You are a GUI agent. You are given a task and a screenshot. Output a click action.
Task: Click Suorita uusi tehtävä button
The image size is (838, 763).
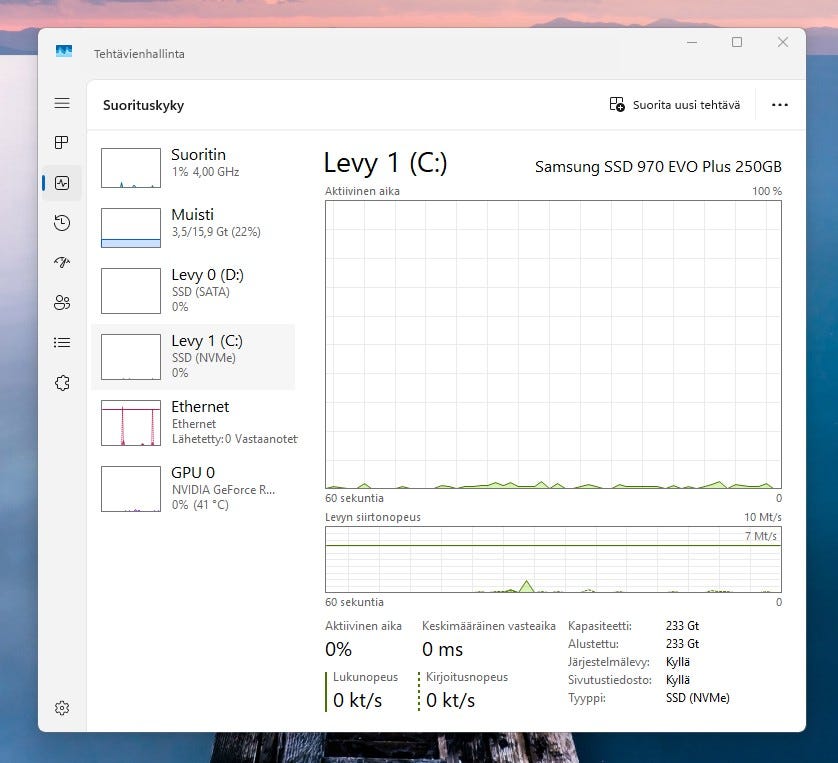pos(675,105)
